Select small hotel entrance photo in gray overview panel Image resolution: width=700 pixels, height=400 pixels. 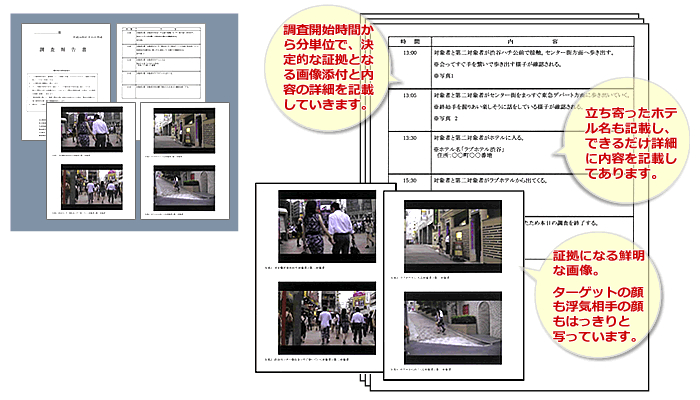[184, 131]
